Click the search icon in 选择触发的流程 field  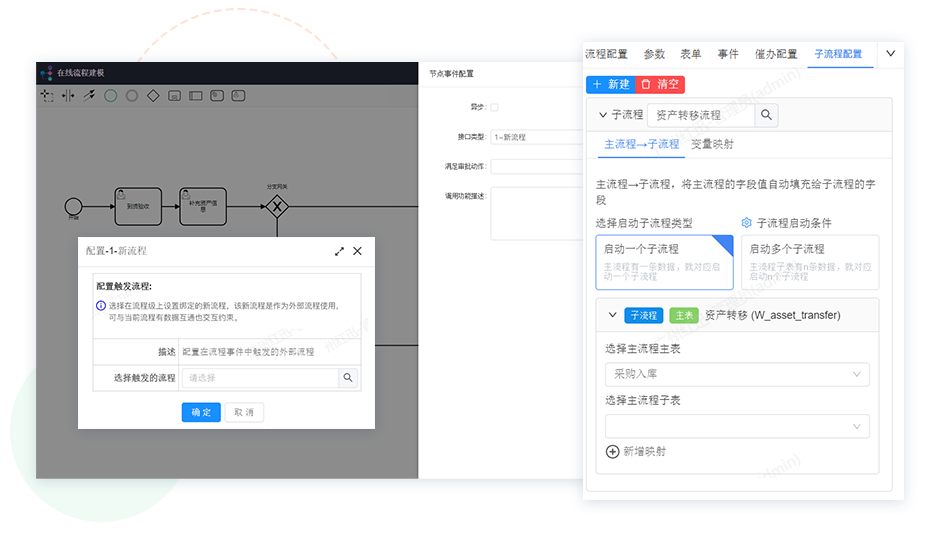click(x=348, y=378)
